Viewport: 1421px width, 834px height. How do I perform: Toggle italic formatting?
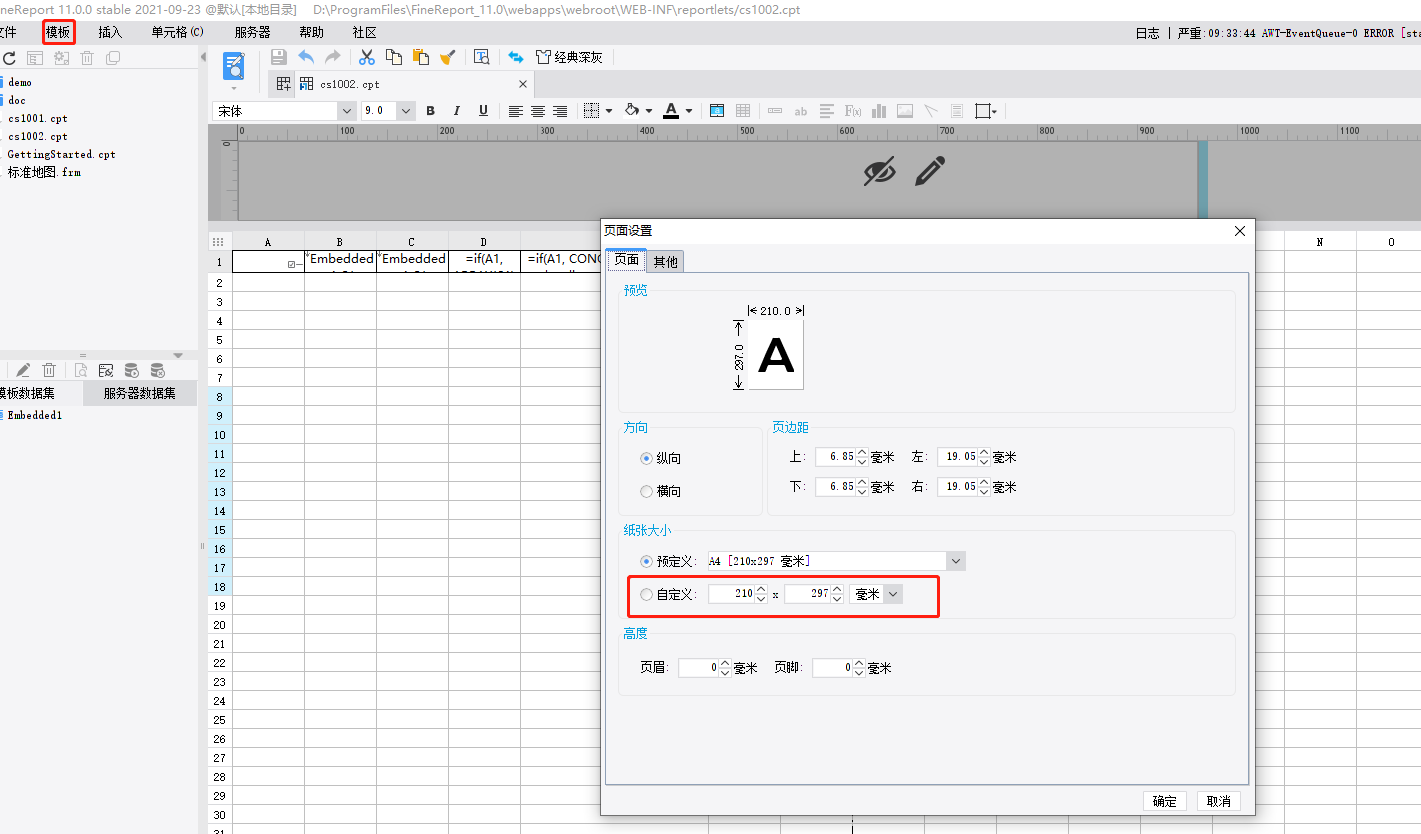tap(457, 111)
